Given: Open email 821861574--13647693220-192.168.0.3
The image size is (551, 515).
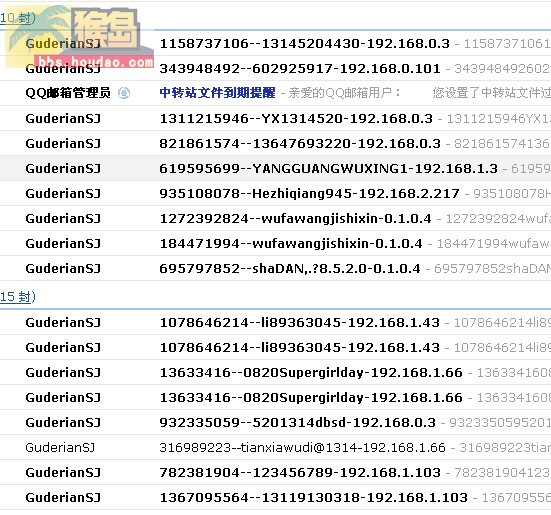Looking at the screenshot, I should [x=300, y=144].
